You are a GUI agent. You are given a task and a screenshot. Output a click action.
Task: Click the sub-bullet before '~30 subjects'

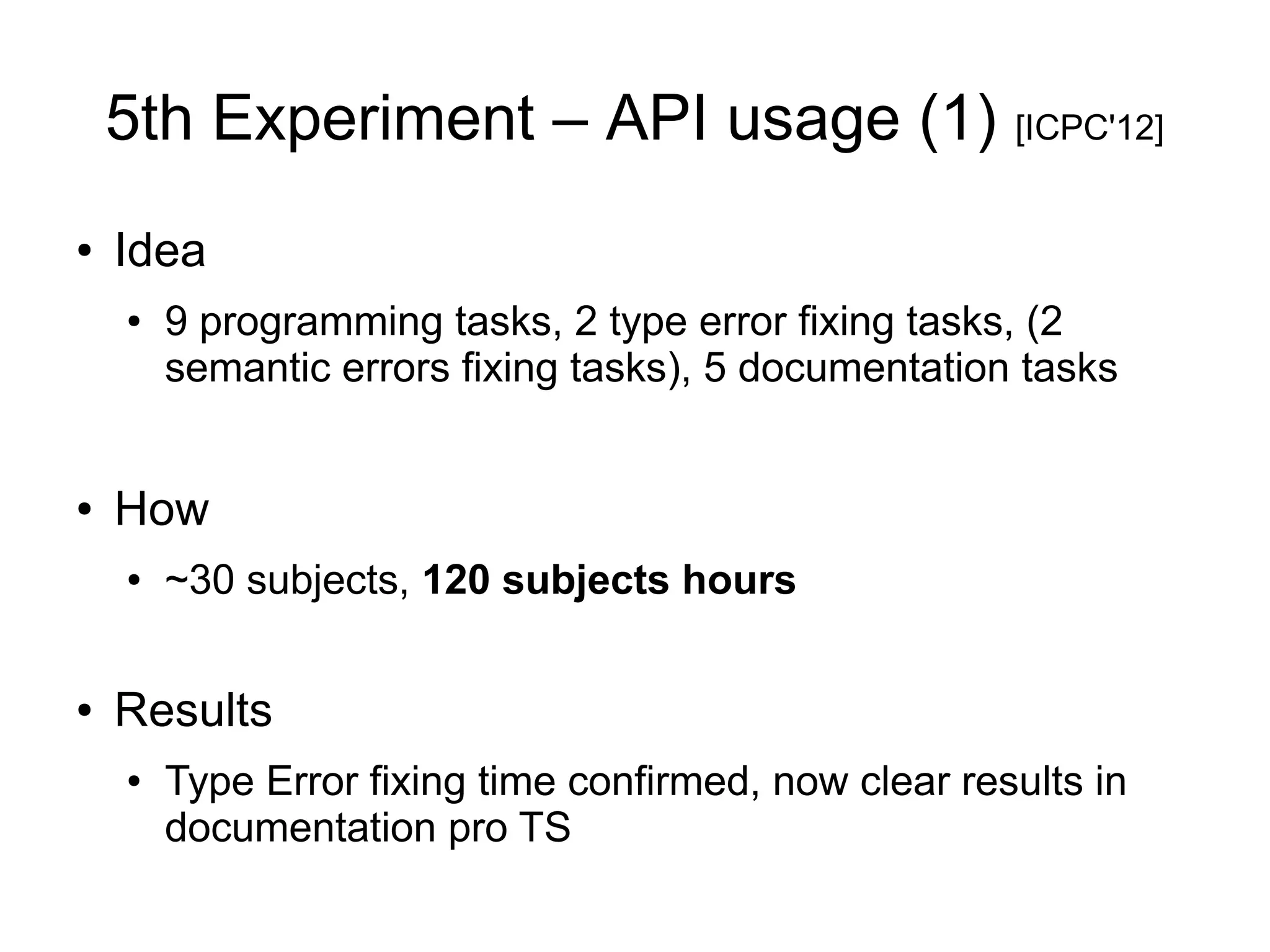[x=135, y=582]
